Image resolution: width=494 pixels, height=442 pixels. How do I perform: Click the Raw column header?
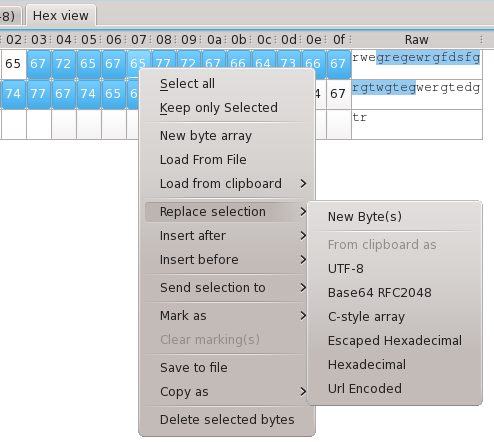pos(417,40)
